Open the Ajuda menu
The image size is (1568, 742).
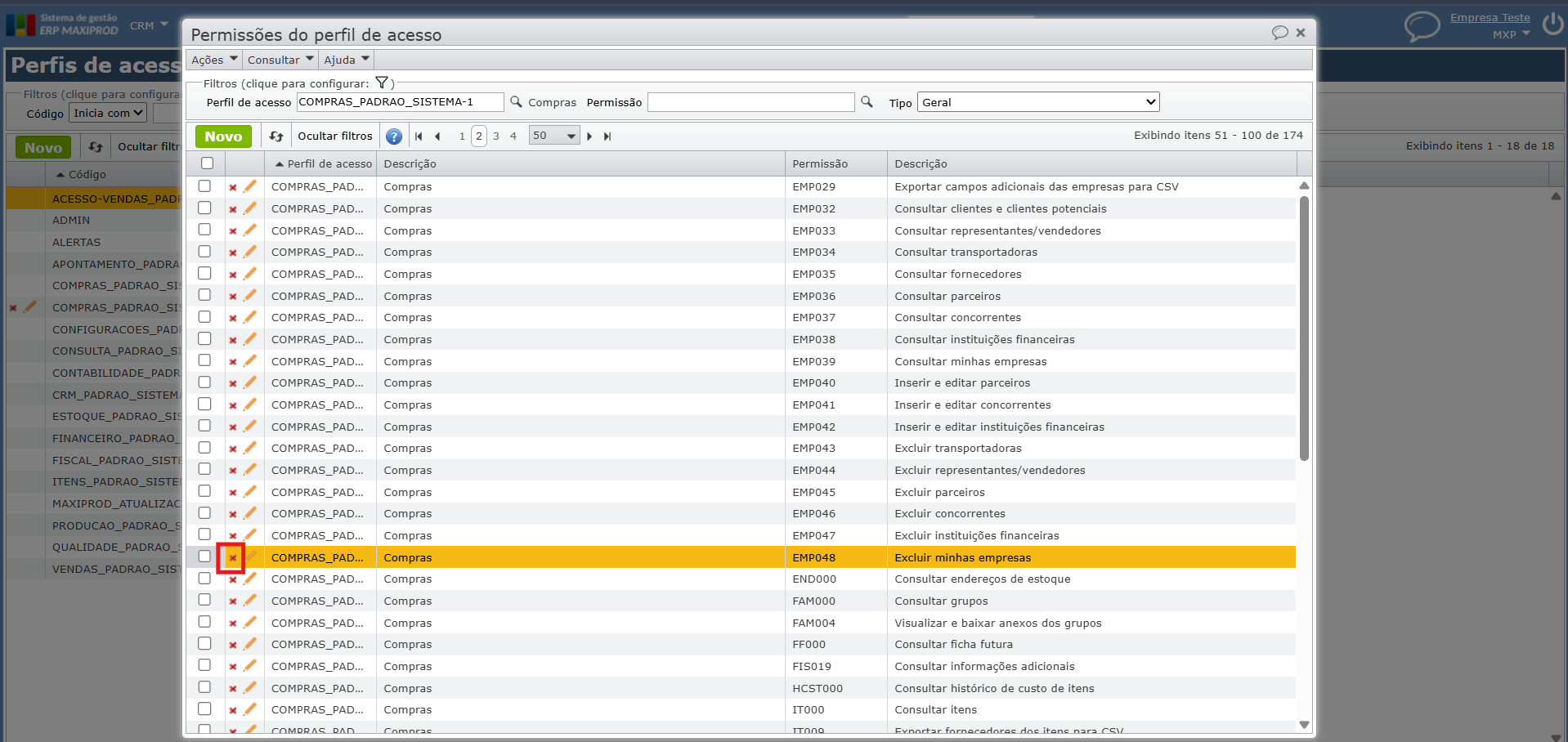tap(347, 60)
